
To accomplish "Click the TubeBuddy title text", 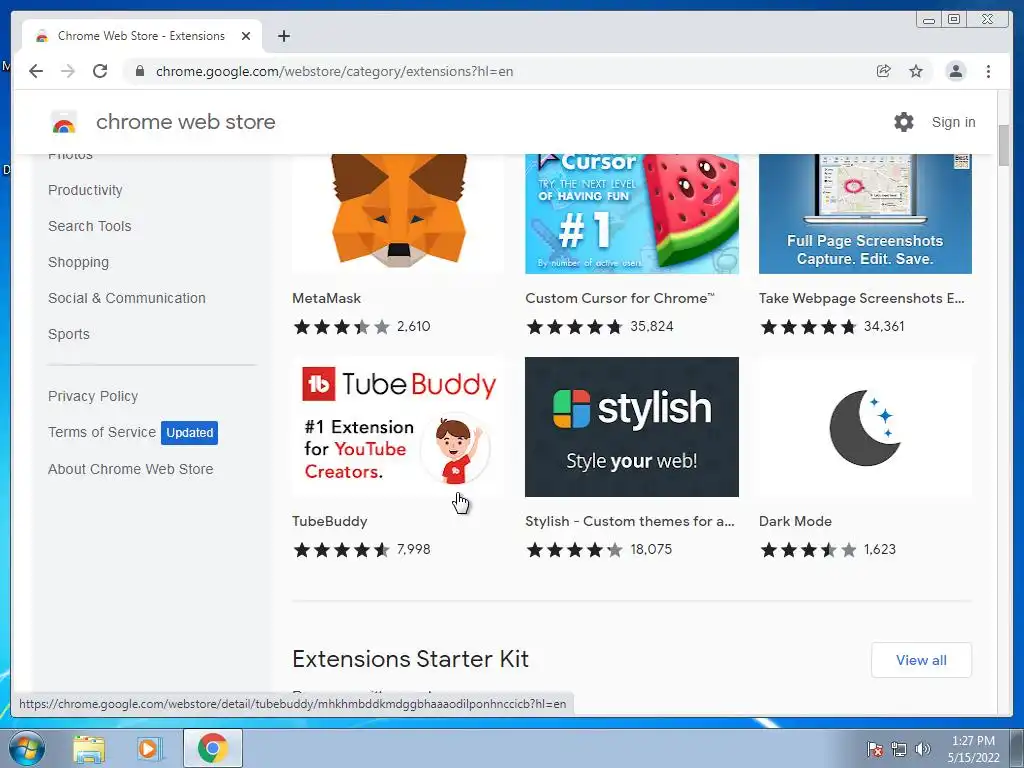I will [330, 521].
